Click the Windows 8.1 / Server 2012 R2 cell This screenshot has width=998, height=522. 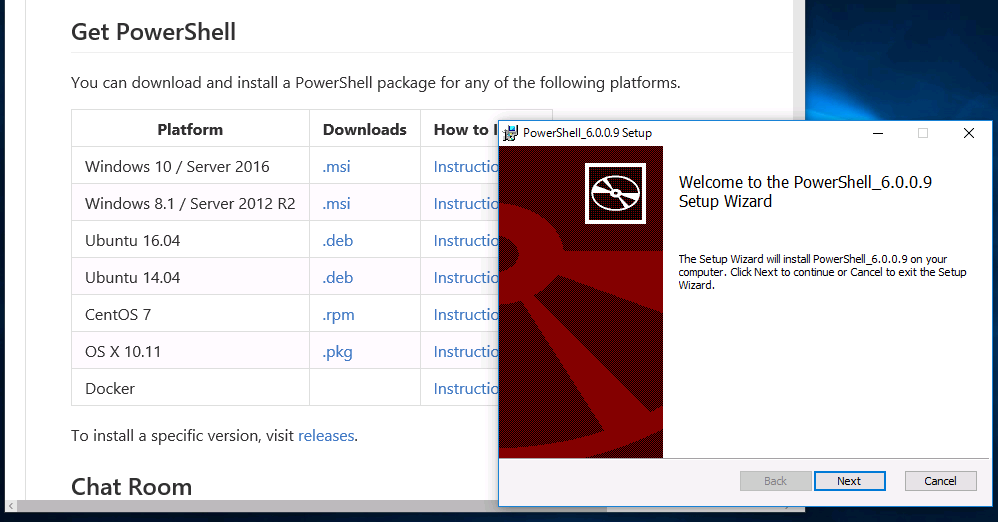click(x=190, y=204)
